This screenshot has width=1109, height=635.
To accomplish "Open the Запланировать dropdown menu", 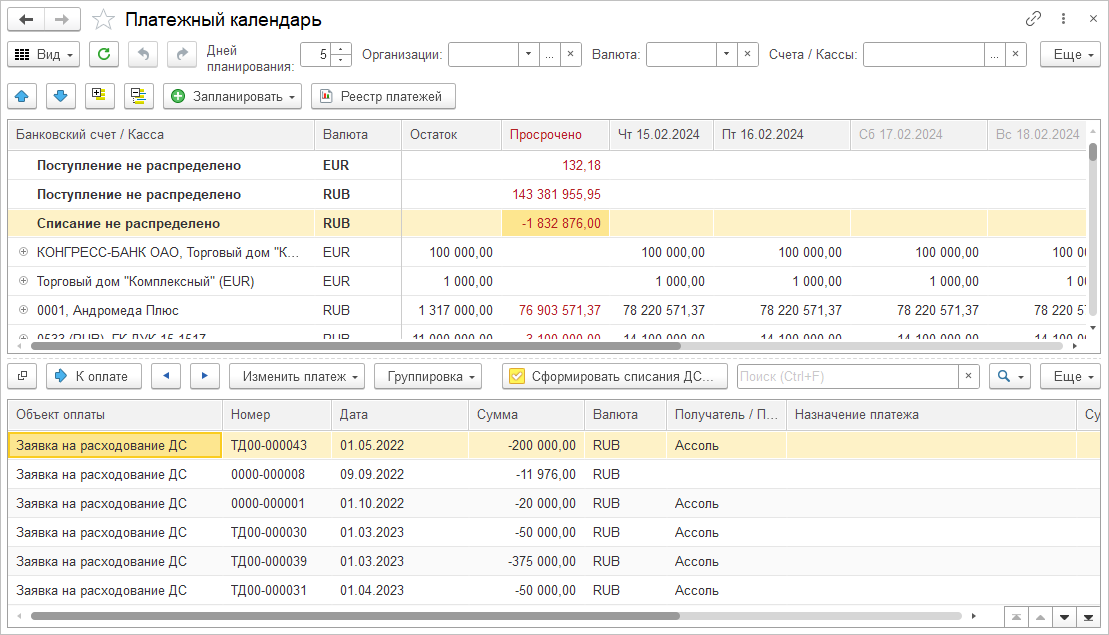I will point(233,96).
